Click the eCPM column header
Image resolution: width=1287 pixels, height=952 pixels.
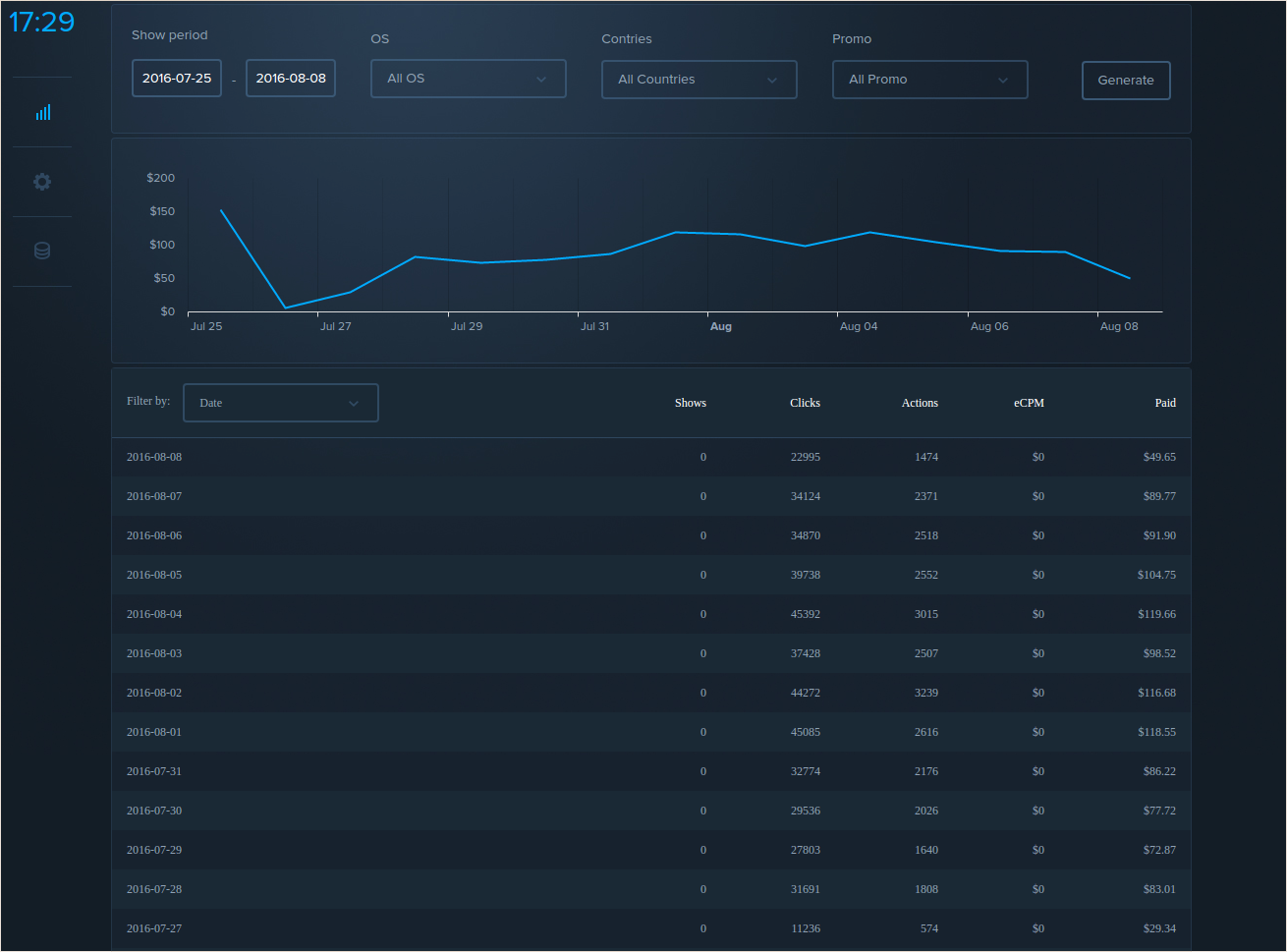1029,403
